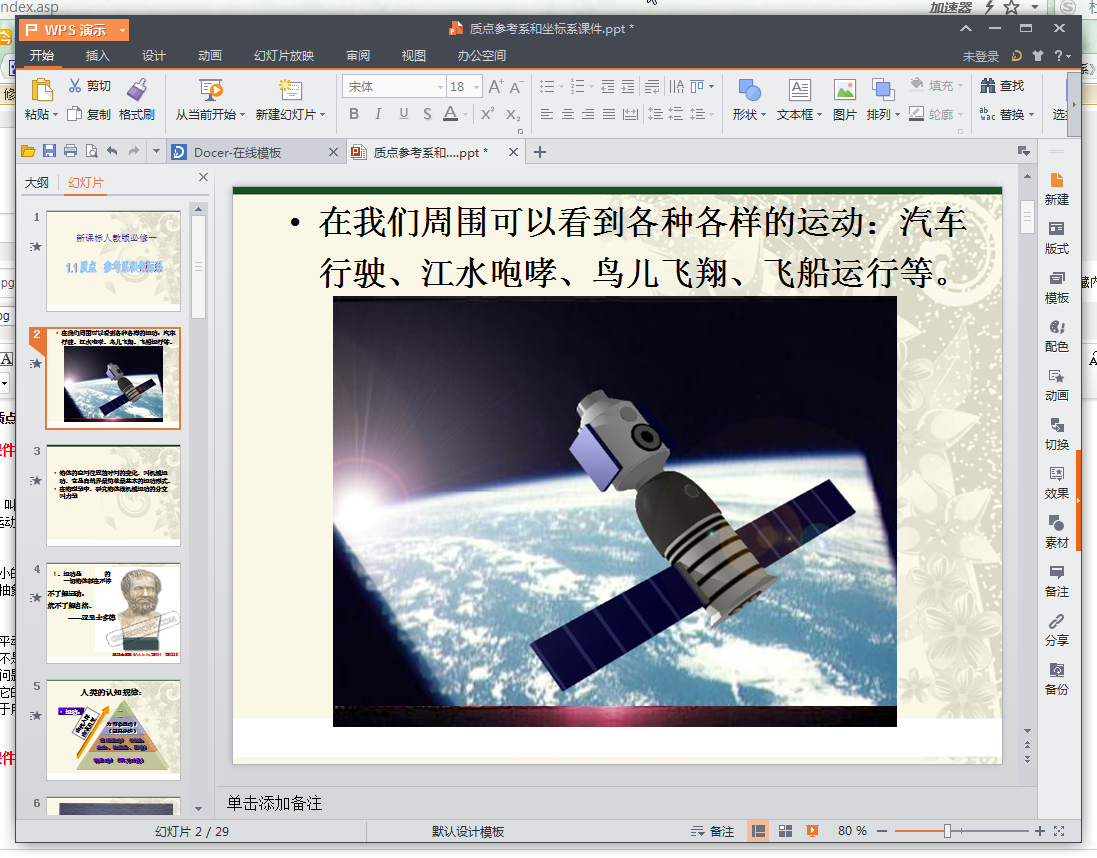This screenshot has height=858, width=1097.
Task: Open the Materials (素材) sidebar icon
Action: 1056,523
